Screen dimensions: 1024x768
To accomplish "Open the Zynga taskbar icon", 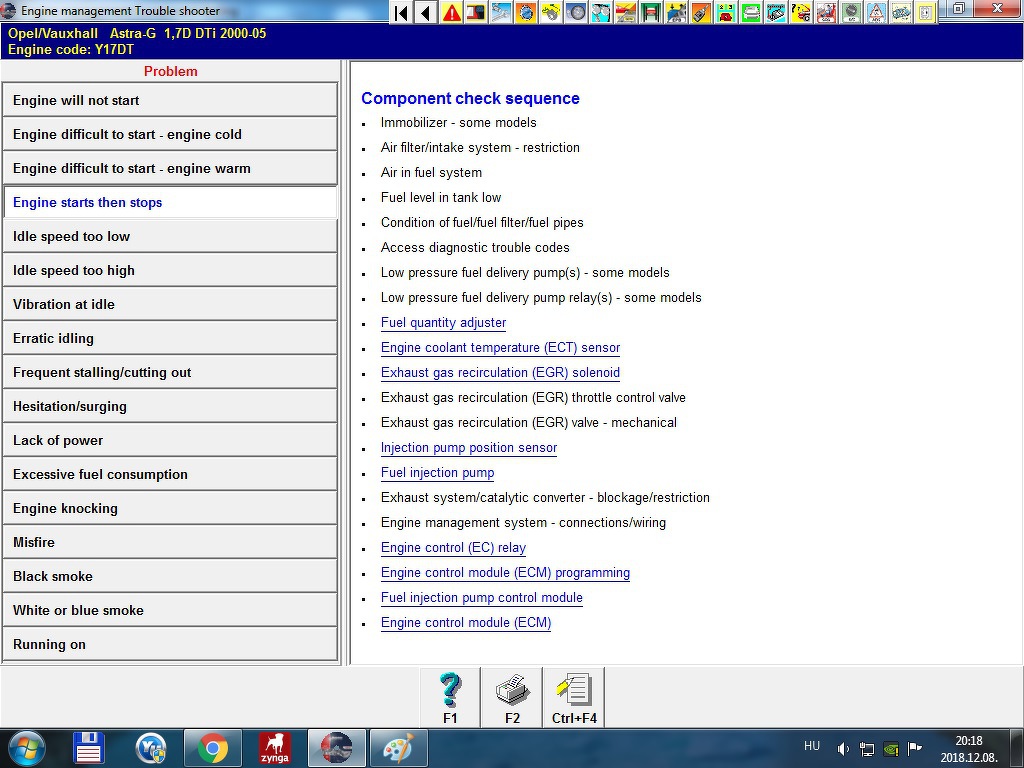I will 274,748.
